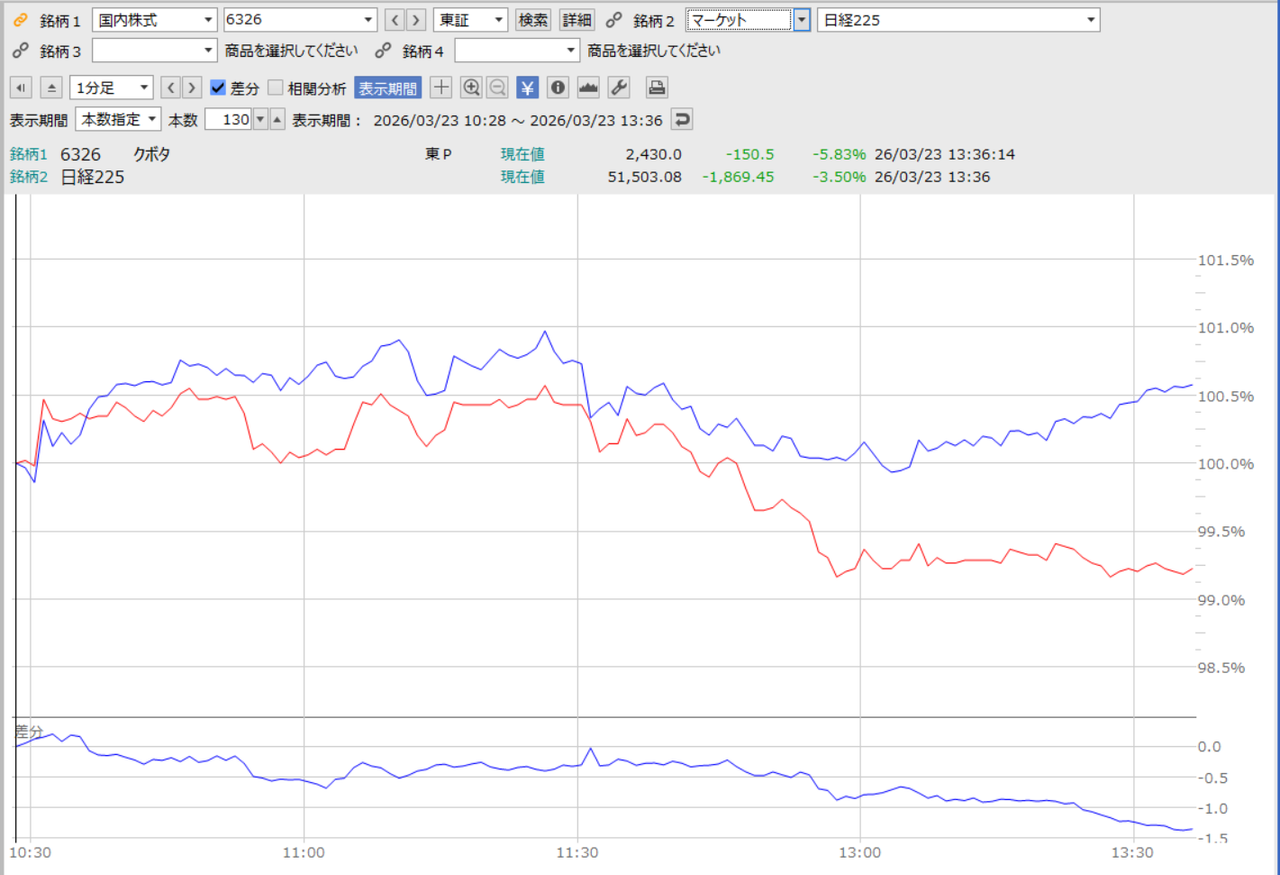1280x875 pixels.
Task: Increase 本数 with the up stepper arrow
Action: pyautogui.click(x=277, y=120)
